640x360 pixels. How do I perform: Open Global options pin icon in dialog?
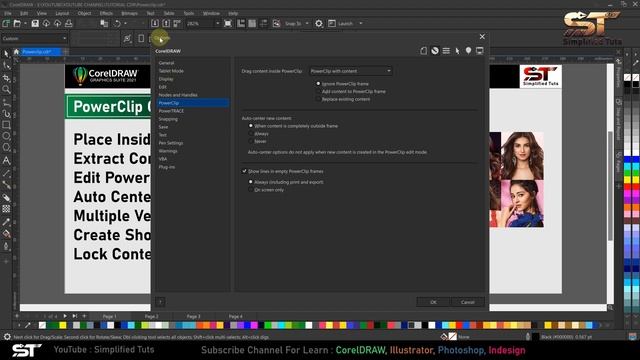[x=468, y=51]
